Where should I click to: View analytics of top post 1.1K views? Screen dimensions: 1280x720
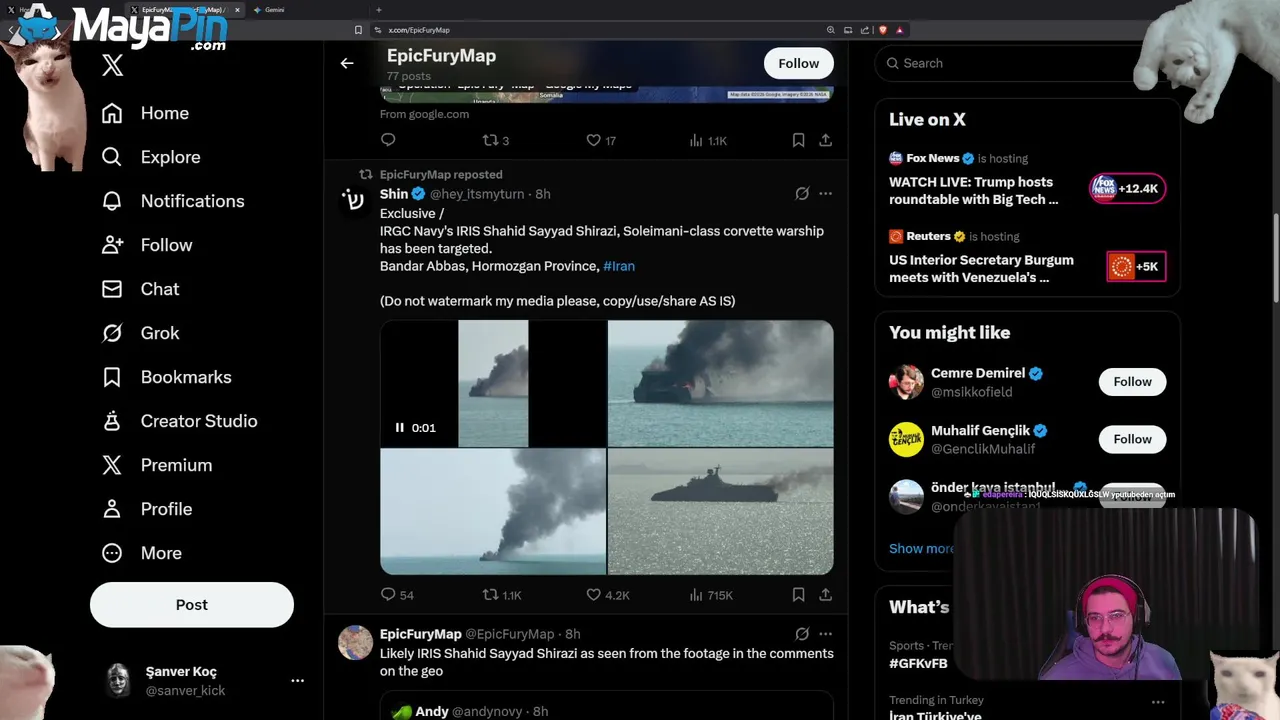[708, 141]
